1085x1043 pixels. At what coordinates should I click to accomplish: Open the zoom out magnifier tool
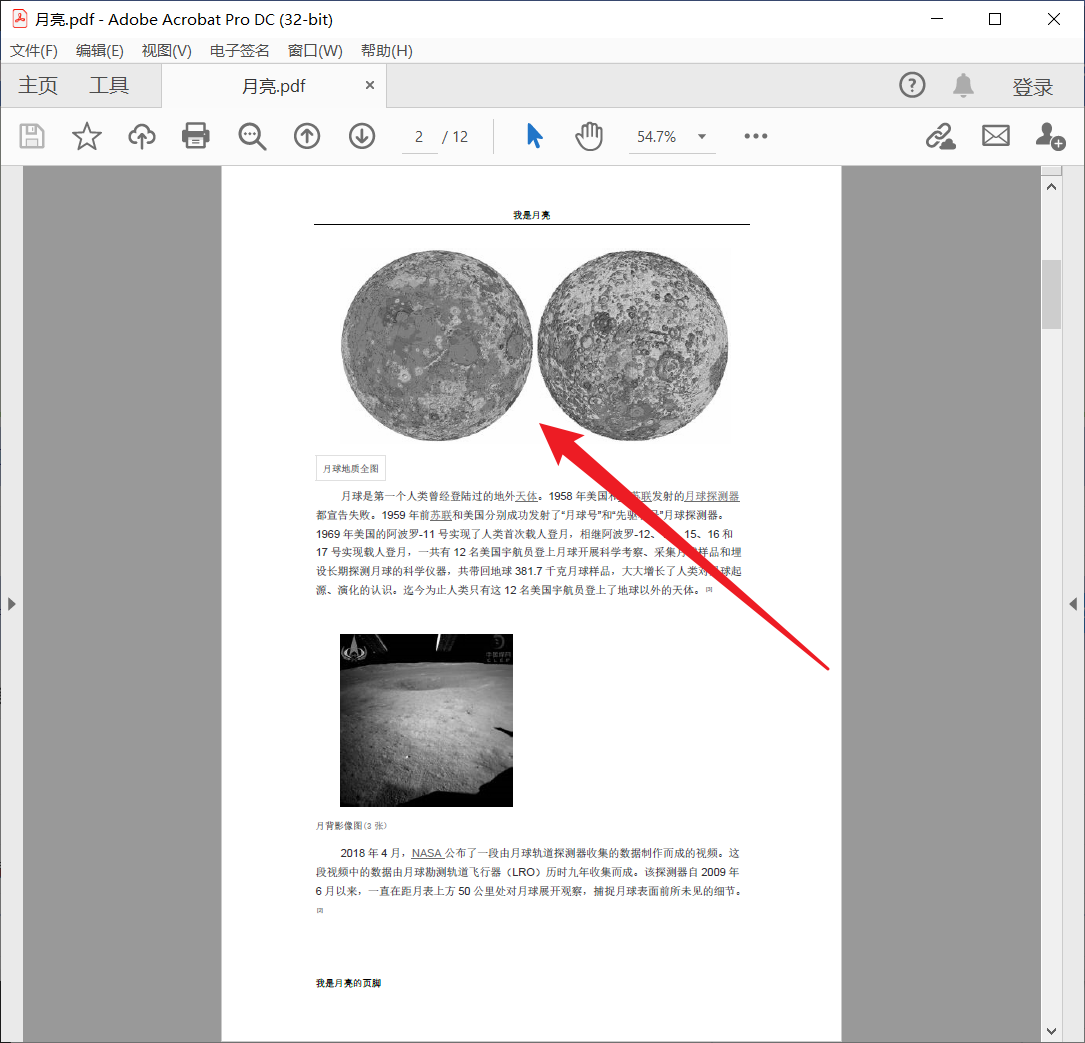[x=251, y=136]
